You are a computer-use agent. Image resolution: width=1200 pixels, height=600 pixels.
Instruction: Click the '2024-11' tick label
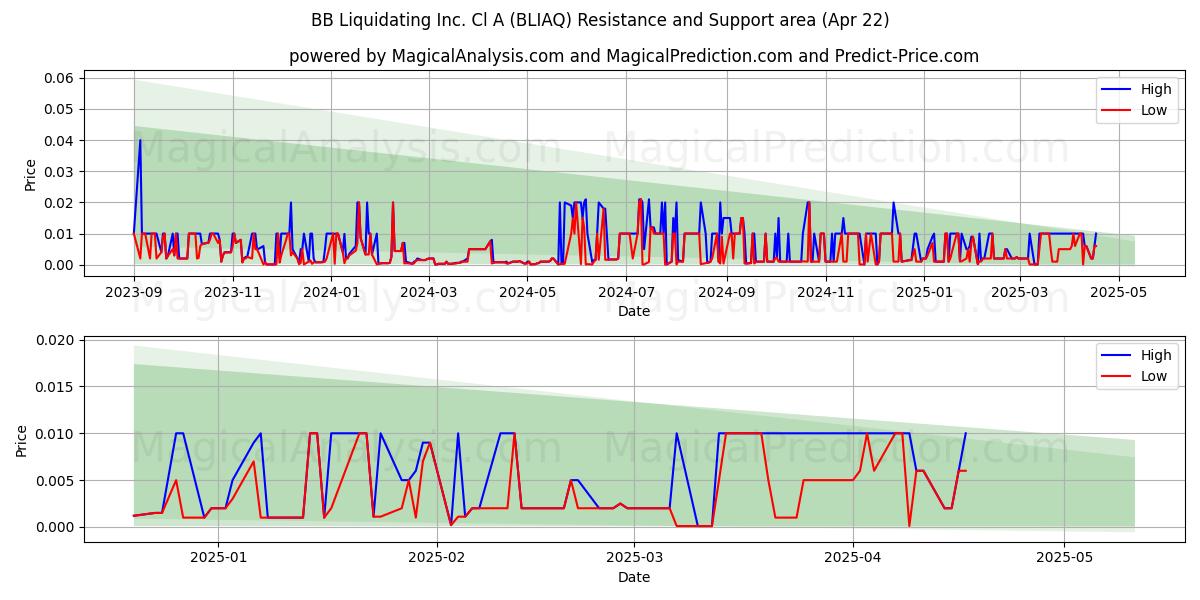[826, 292]
